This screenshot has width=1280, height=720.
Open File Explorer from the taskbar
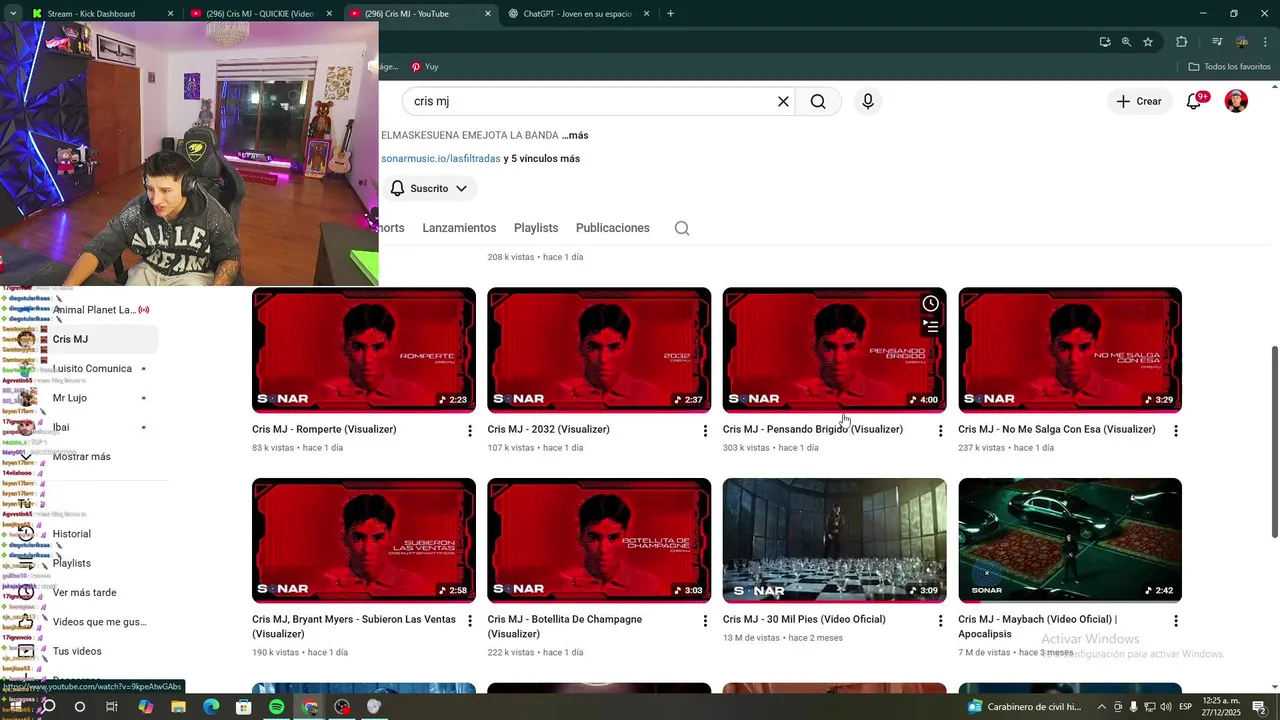[x=178, y=707]
